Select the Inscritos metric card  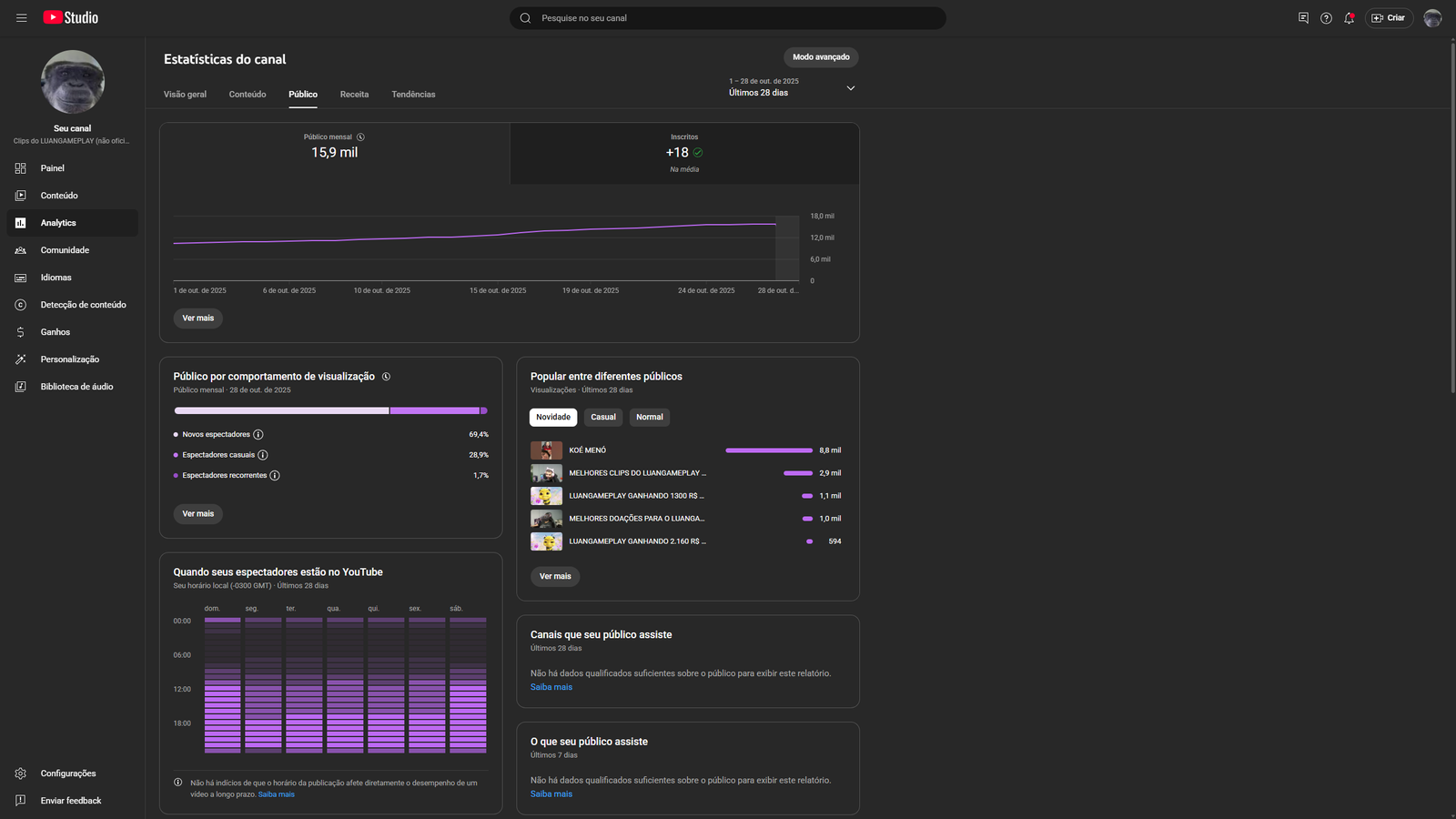point(684,154)
